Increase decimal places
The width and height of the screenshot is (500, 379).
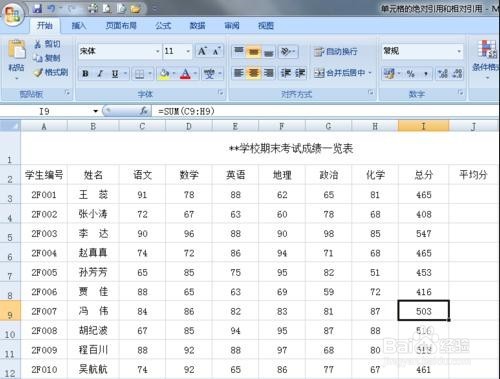(443, 74)
